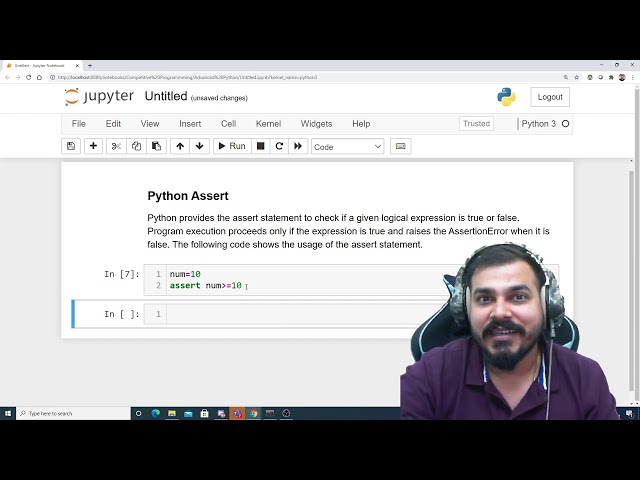Cut selected cells with scissors icon
640x480 pixels.
pos(116,146)
